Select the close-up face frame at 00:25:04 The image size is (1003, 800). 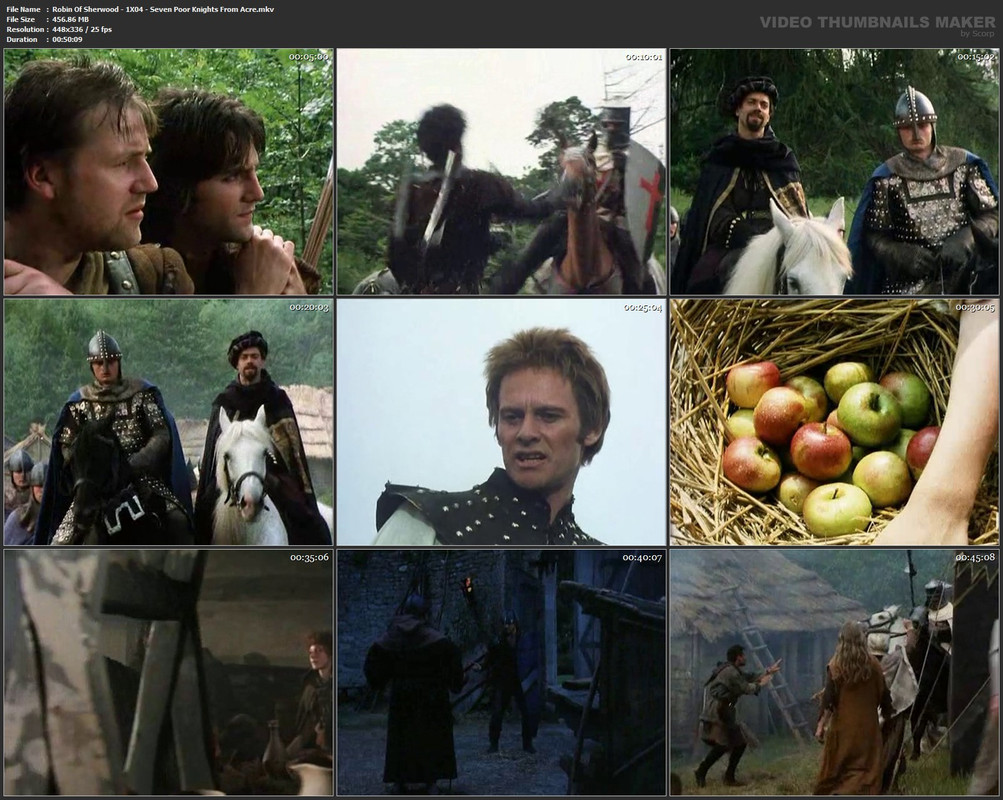point(502,422)
